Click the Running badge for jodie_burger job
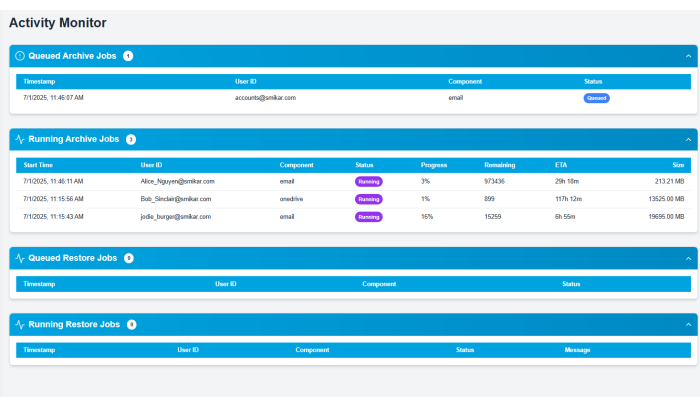Screen dimensions: 700x397 (x=369, y=217)
